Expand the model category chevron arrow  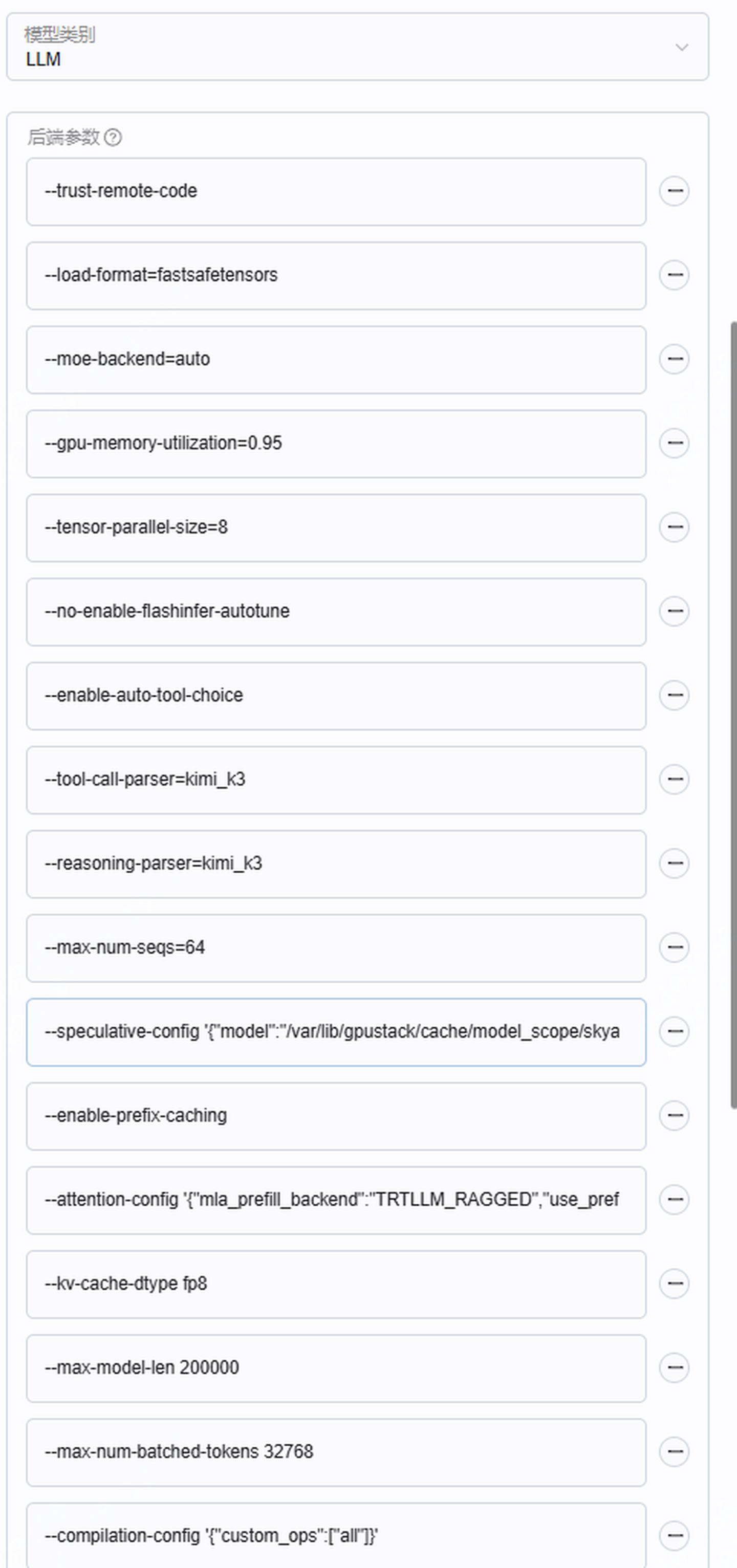pos(682,47)
